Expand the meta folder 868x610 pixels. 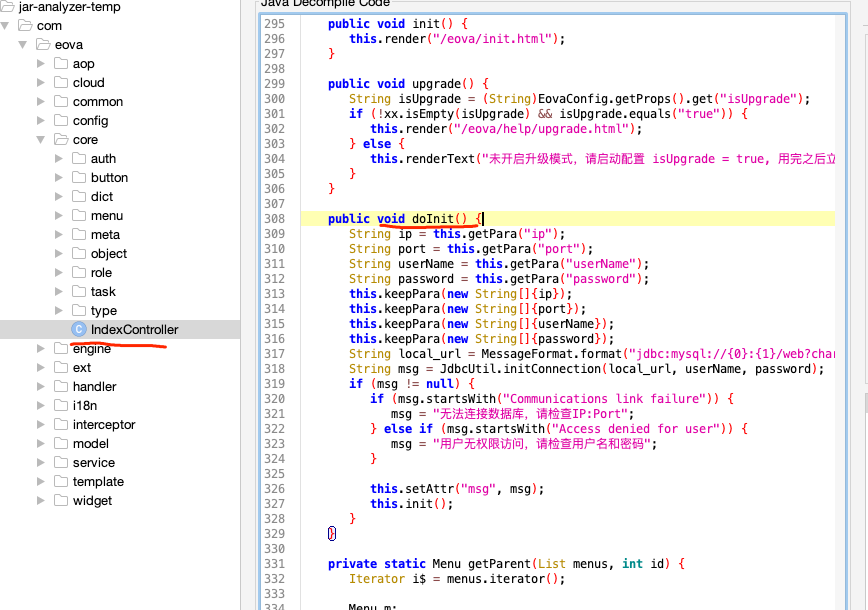tap(59, 235)
